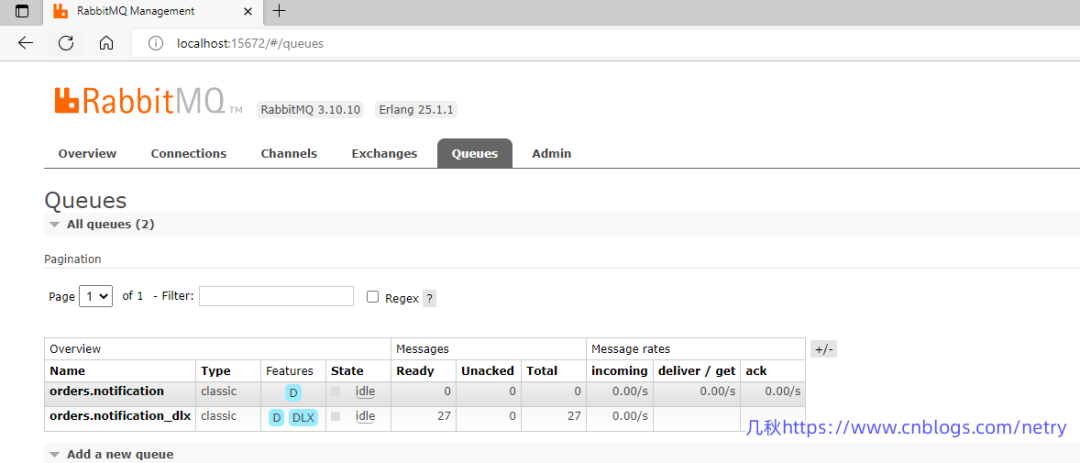Screen dimensions: 1080x463
Task: Sort queues by Type column
Action: (216, 371)
